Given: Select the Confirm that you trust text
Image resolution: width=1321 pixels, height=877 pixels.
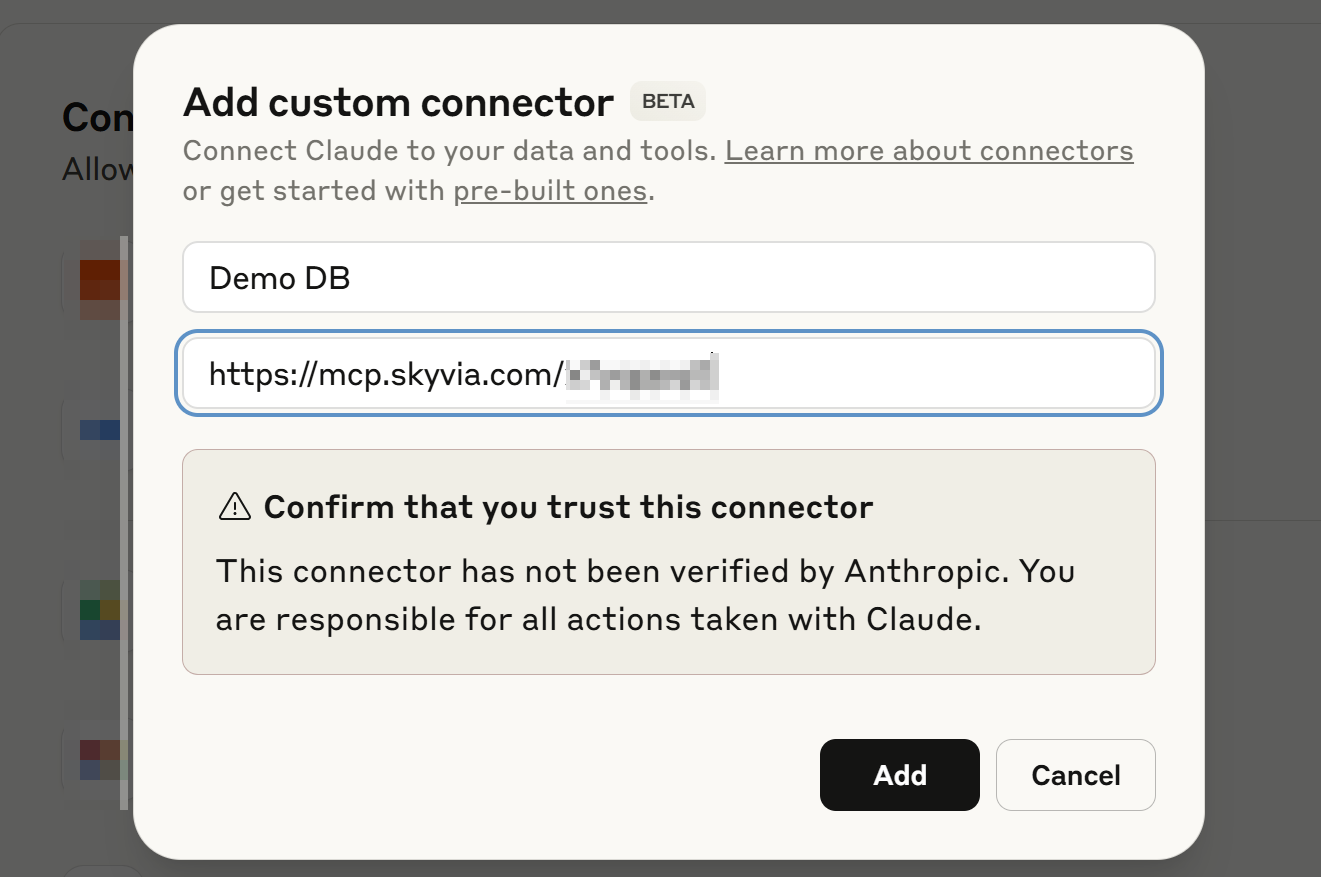Looking at the screenshot, I should click(x=569, y=507).
